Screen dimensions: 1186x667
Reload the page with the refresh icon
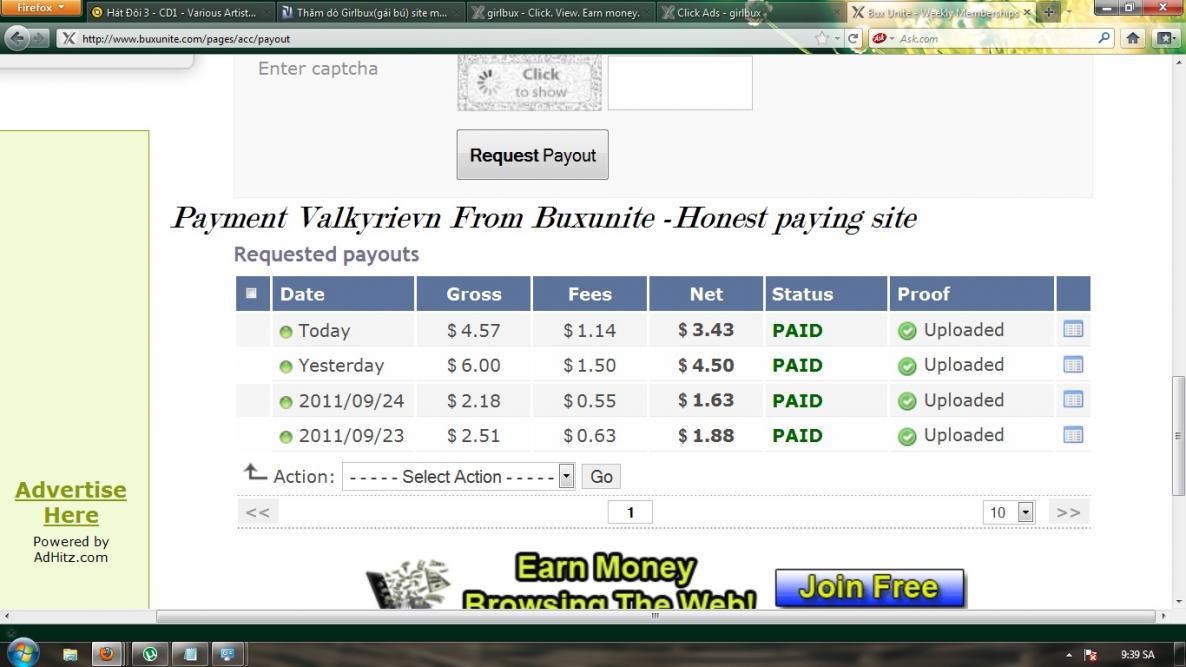853,38
